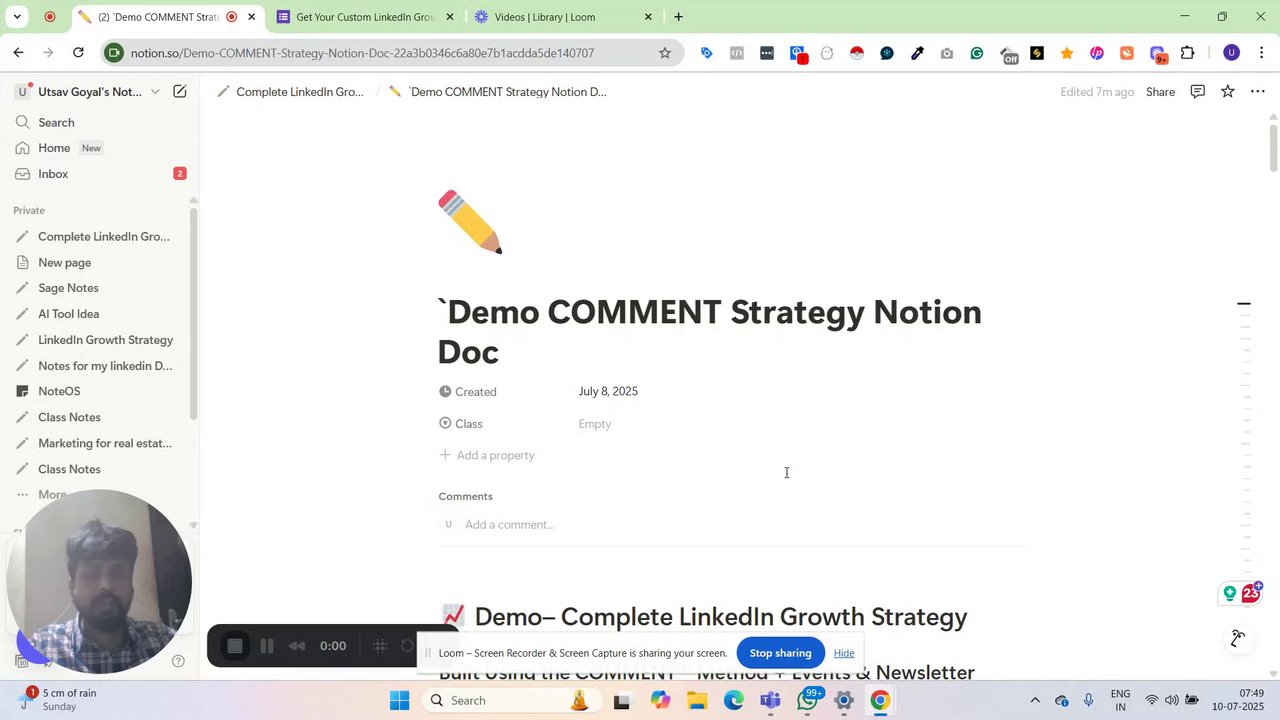Open Inbox with 2 notifications
This screenshot has height=720, width=1280.
click(100, 174)
